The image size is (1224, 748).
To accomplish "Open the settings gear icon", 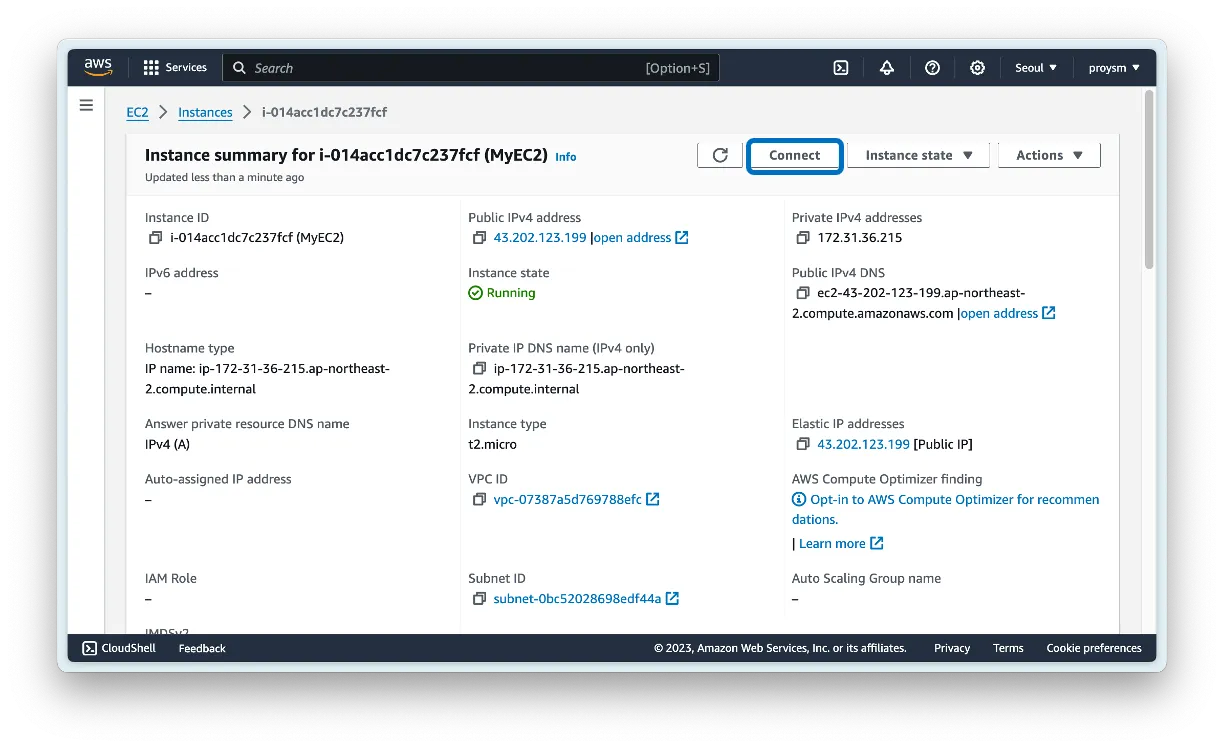I will 978,68.
